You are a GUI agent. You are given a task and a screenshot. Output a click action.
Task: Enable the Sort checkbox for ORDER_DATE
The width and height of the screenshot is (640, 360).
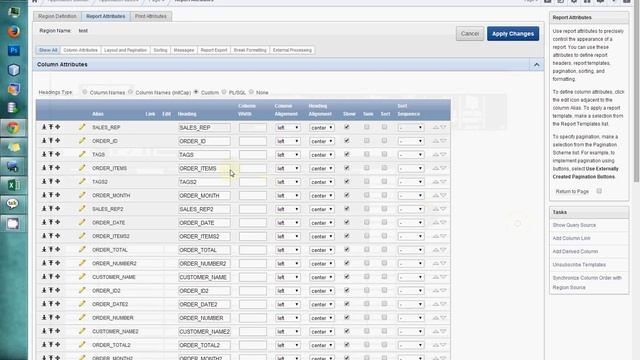click(384, 222)
